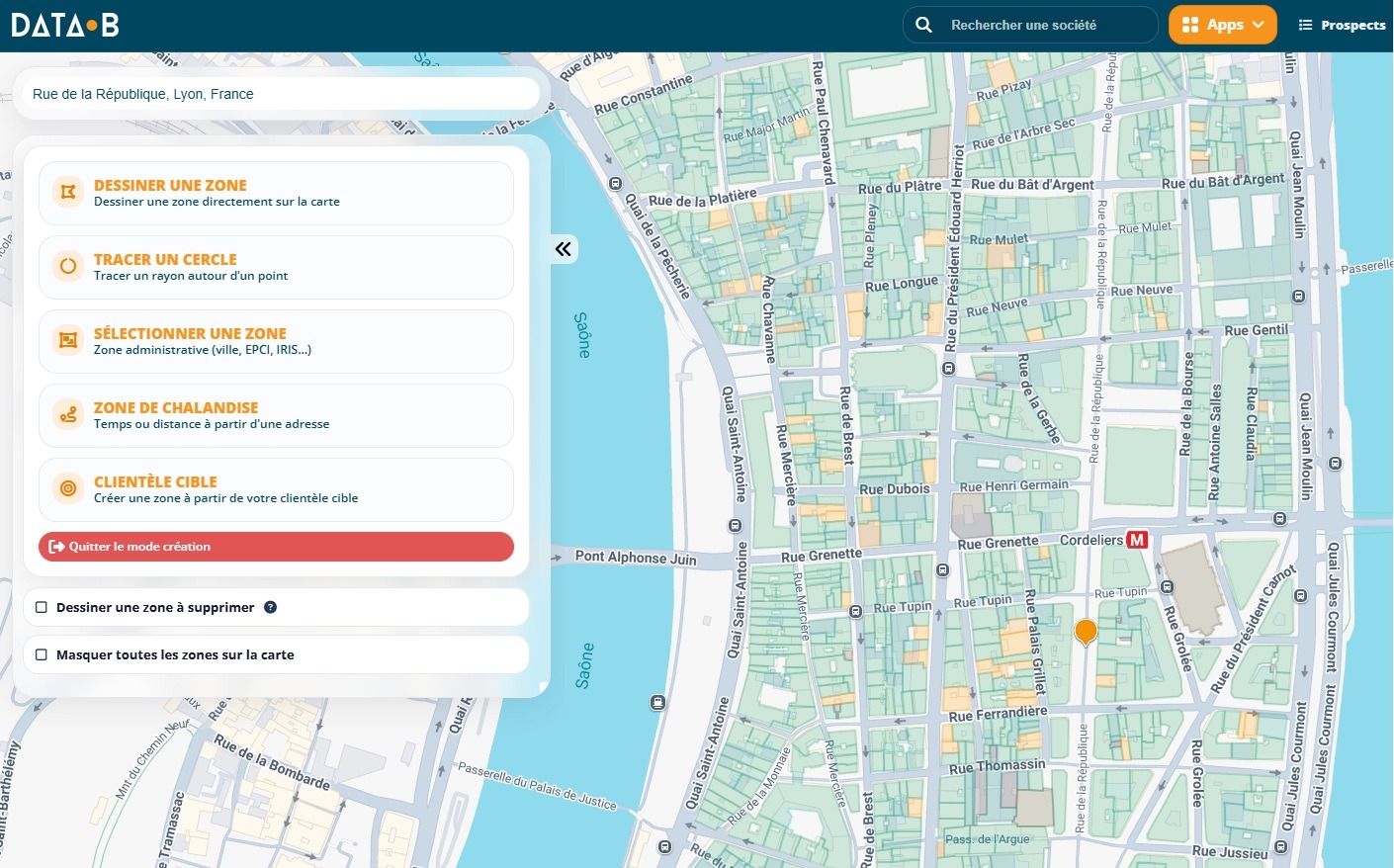Click 'Rue Jussieu' street label

1230,851
